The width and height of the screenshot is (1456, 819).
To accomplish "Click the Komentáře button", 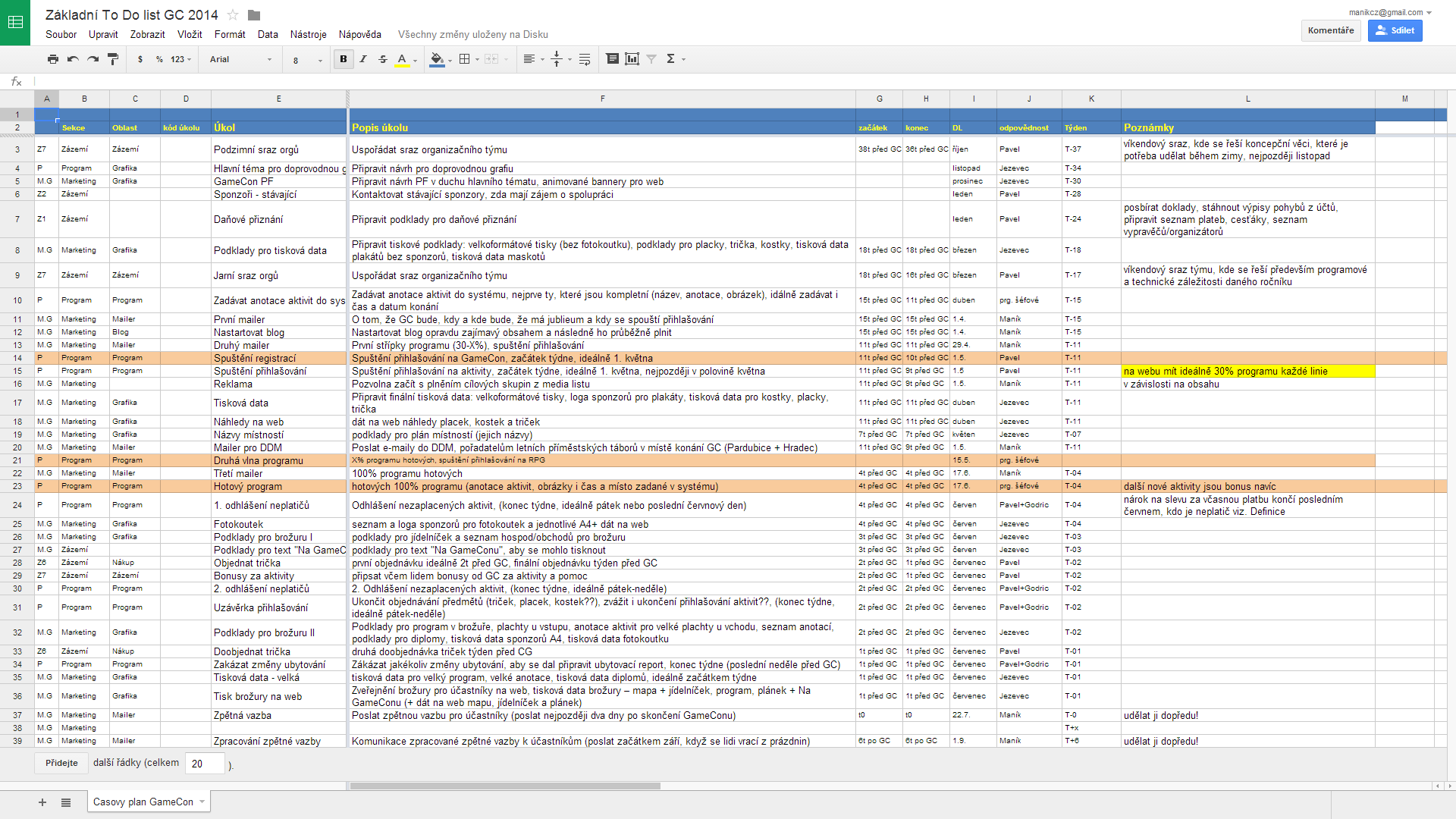I will tap(1331, 30).
